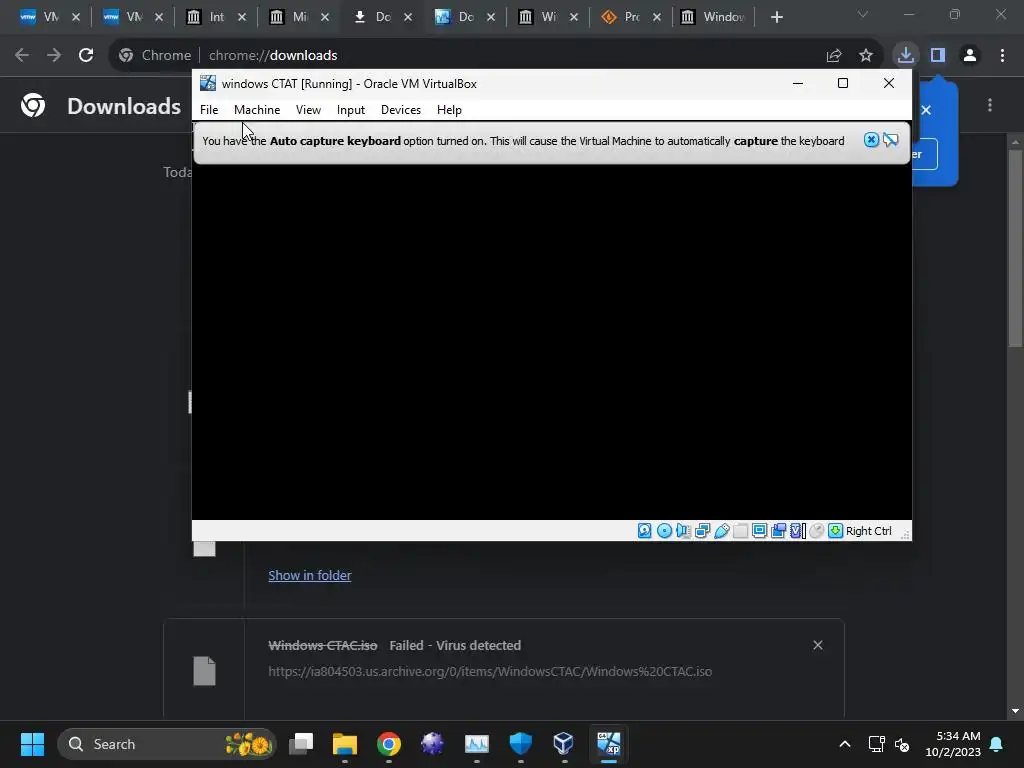Open the display settings indicator in VirtualBox

[760, 531]
